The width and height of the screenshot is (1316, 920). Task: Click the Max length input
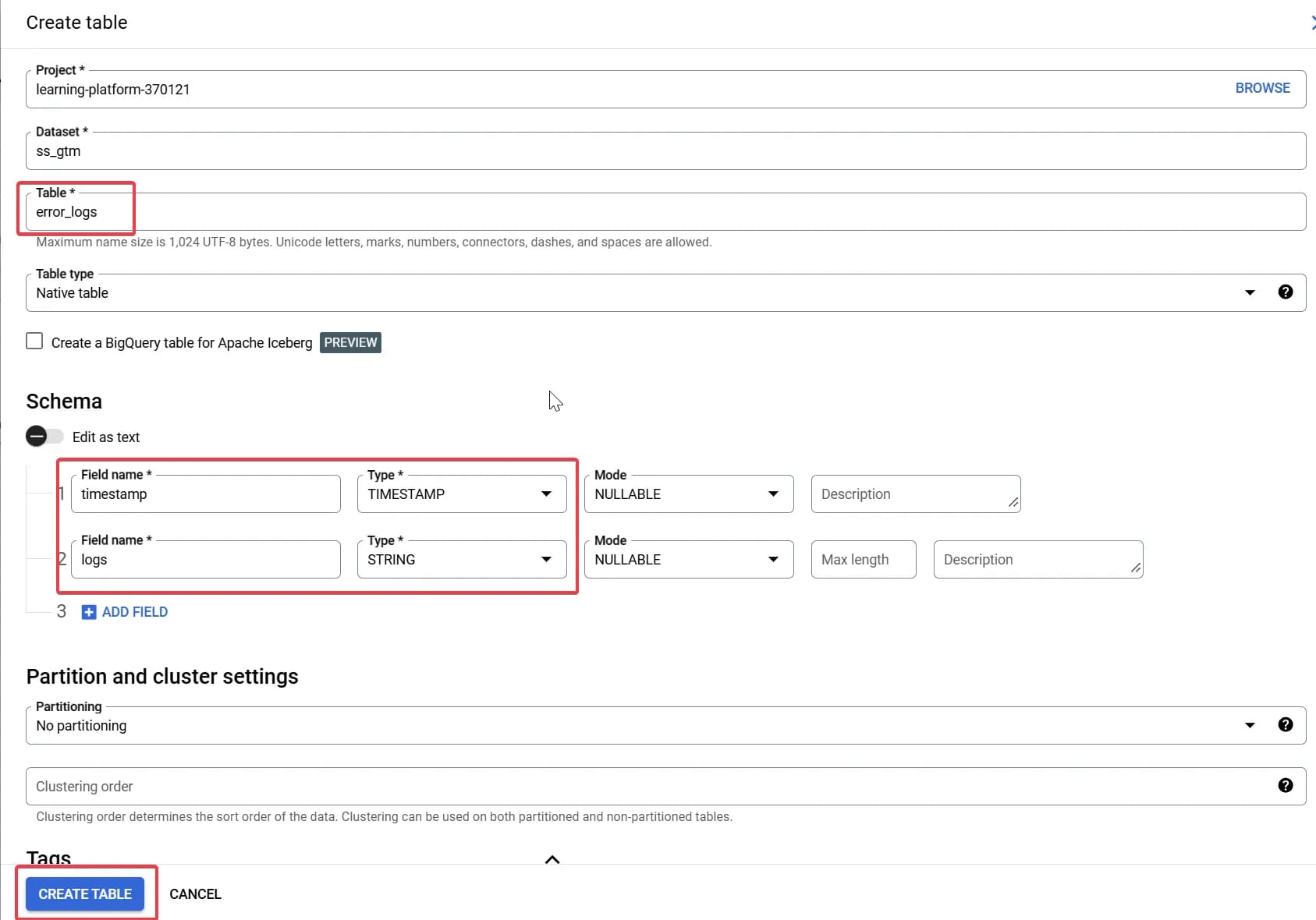point(864,559)
